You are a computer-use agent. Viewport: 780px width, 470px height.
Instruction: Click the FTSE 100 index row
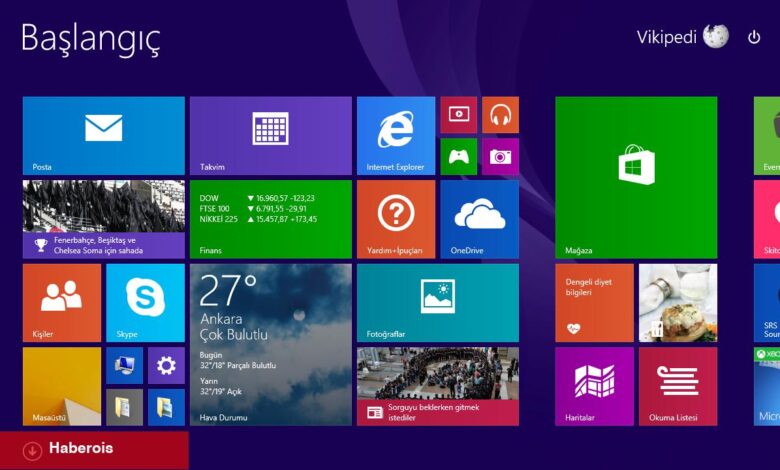tap(254, 209)
